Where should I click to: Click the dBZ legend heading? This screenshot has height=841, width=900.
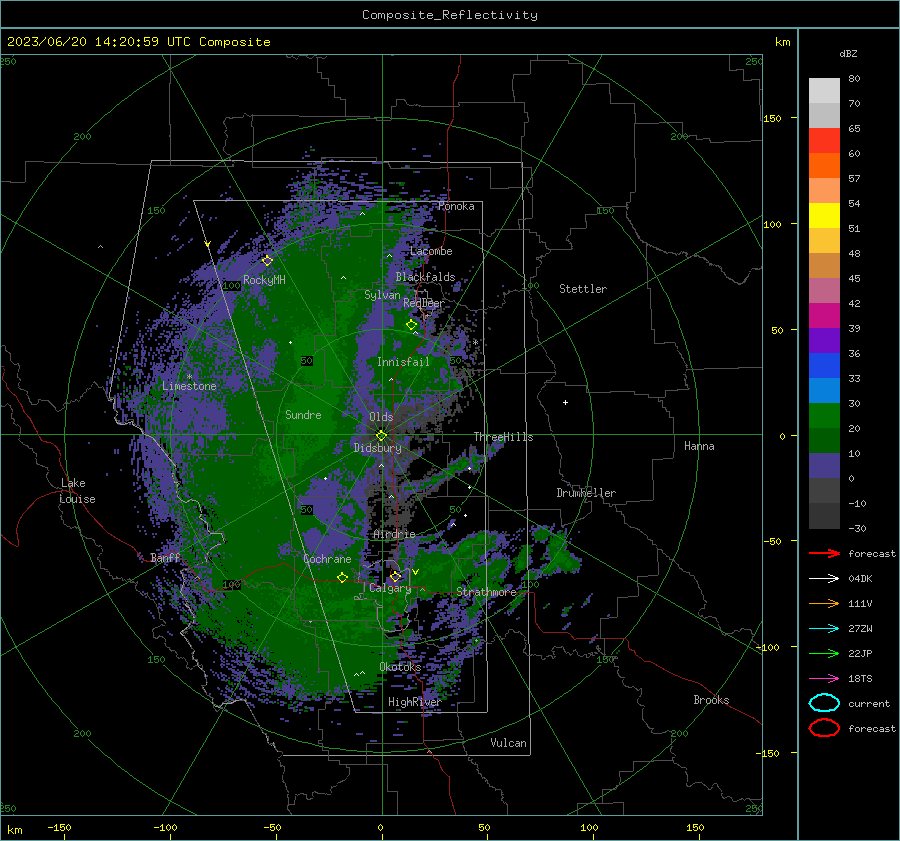click(x=848, y=53)
